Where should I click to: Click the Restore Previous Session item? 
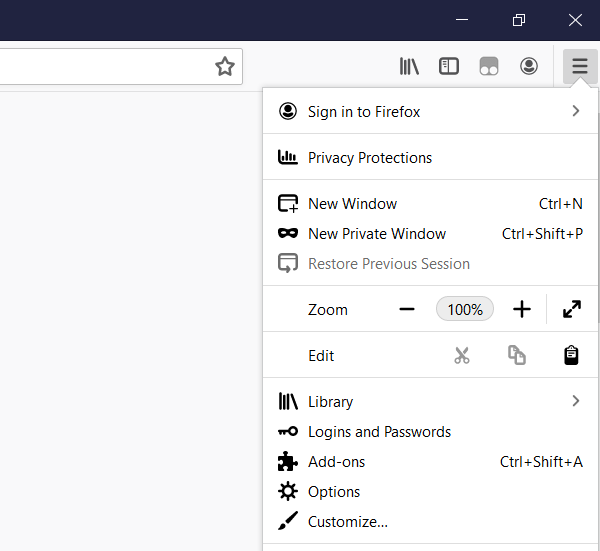(x=430, y=264)
